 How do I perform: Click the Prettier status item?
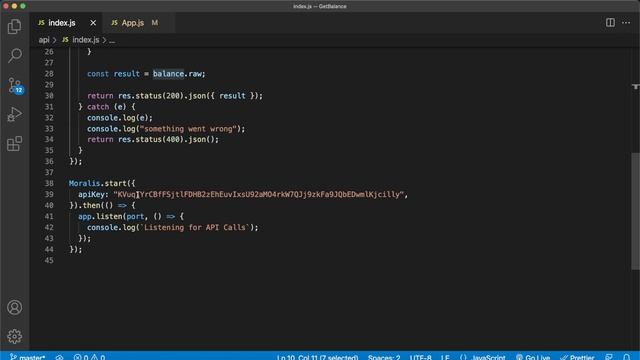point(577,357)
